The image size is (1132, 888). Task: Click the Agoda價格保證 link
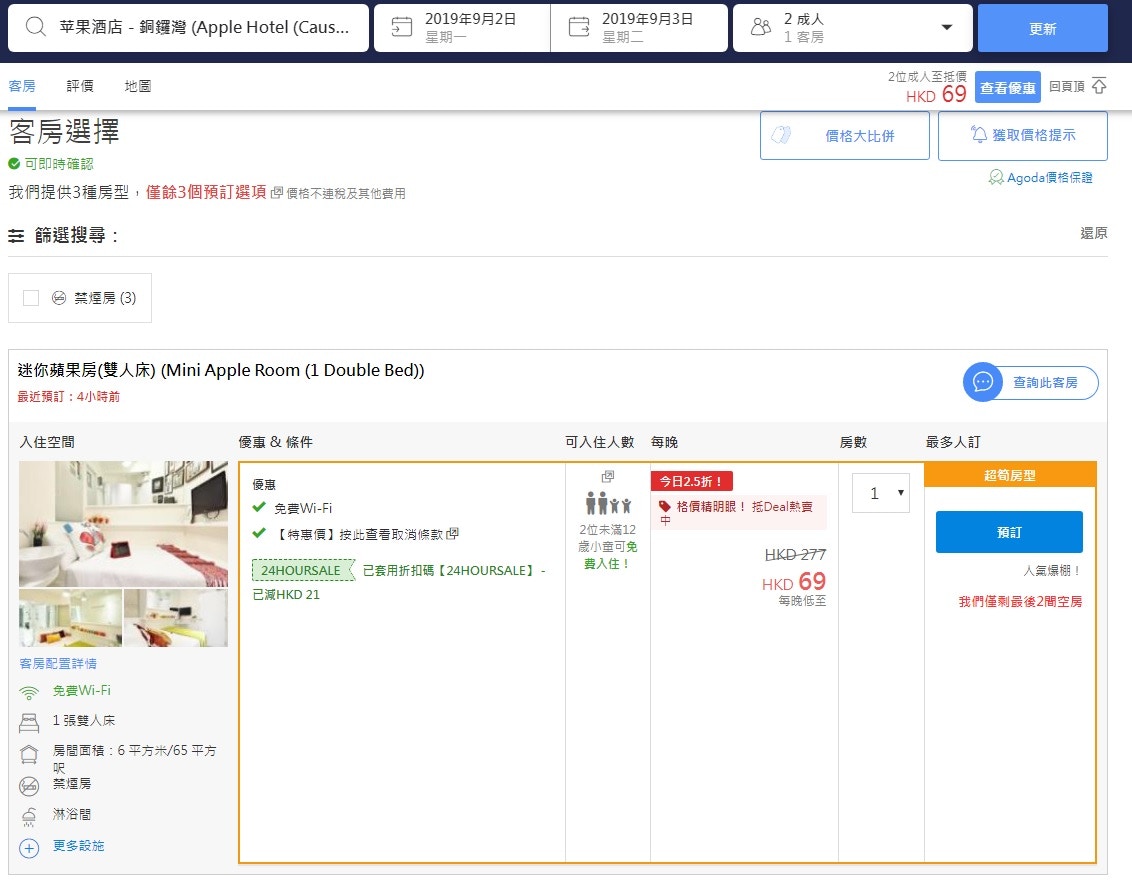pyautogui.click(x=1050, y=178)
